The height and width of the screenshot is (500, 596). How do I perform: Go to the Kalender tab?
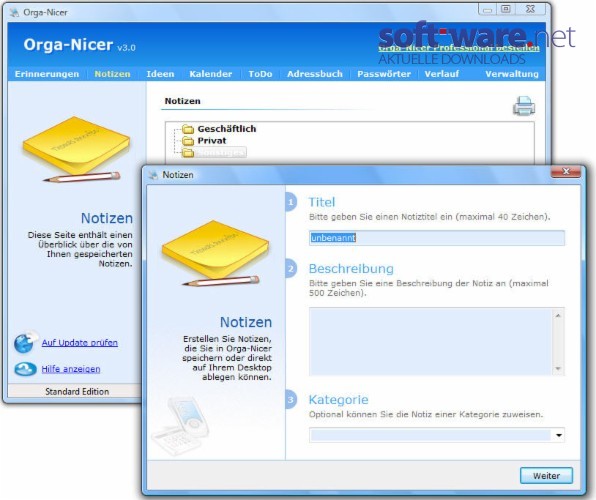click(211, 74)
